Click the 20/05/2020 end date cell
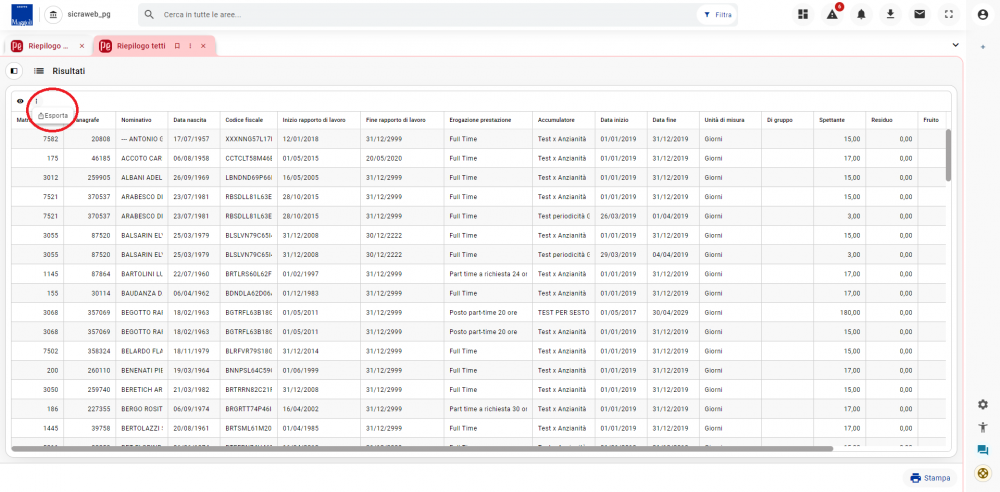 pos(402,158)
